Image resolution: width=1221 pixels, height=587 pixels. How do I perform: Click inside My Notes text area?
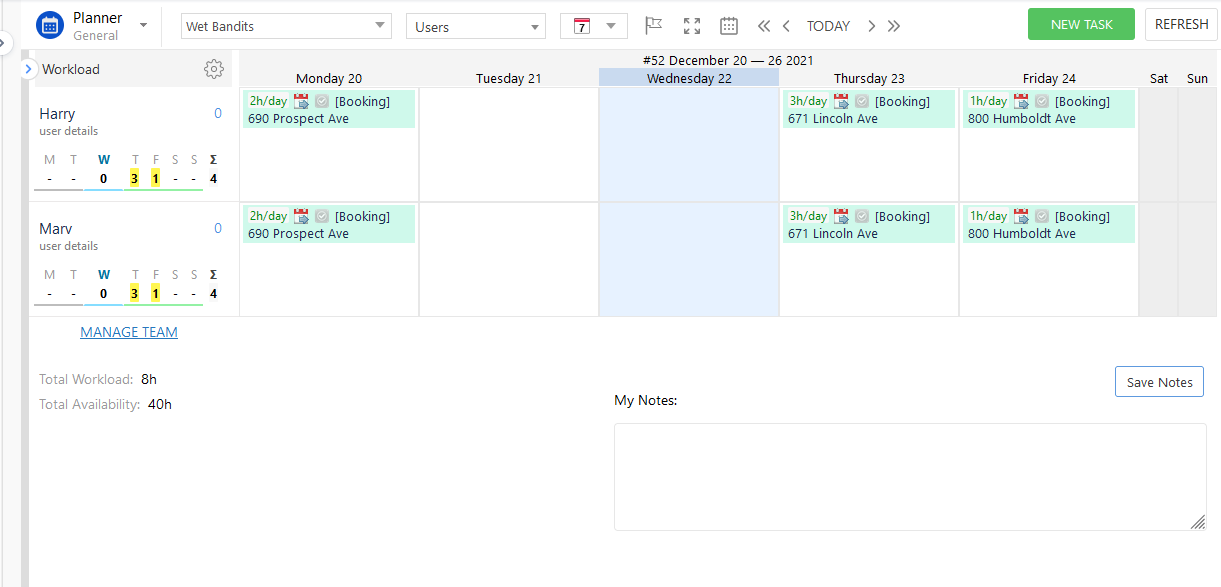click(910, 476)
